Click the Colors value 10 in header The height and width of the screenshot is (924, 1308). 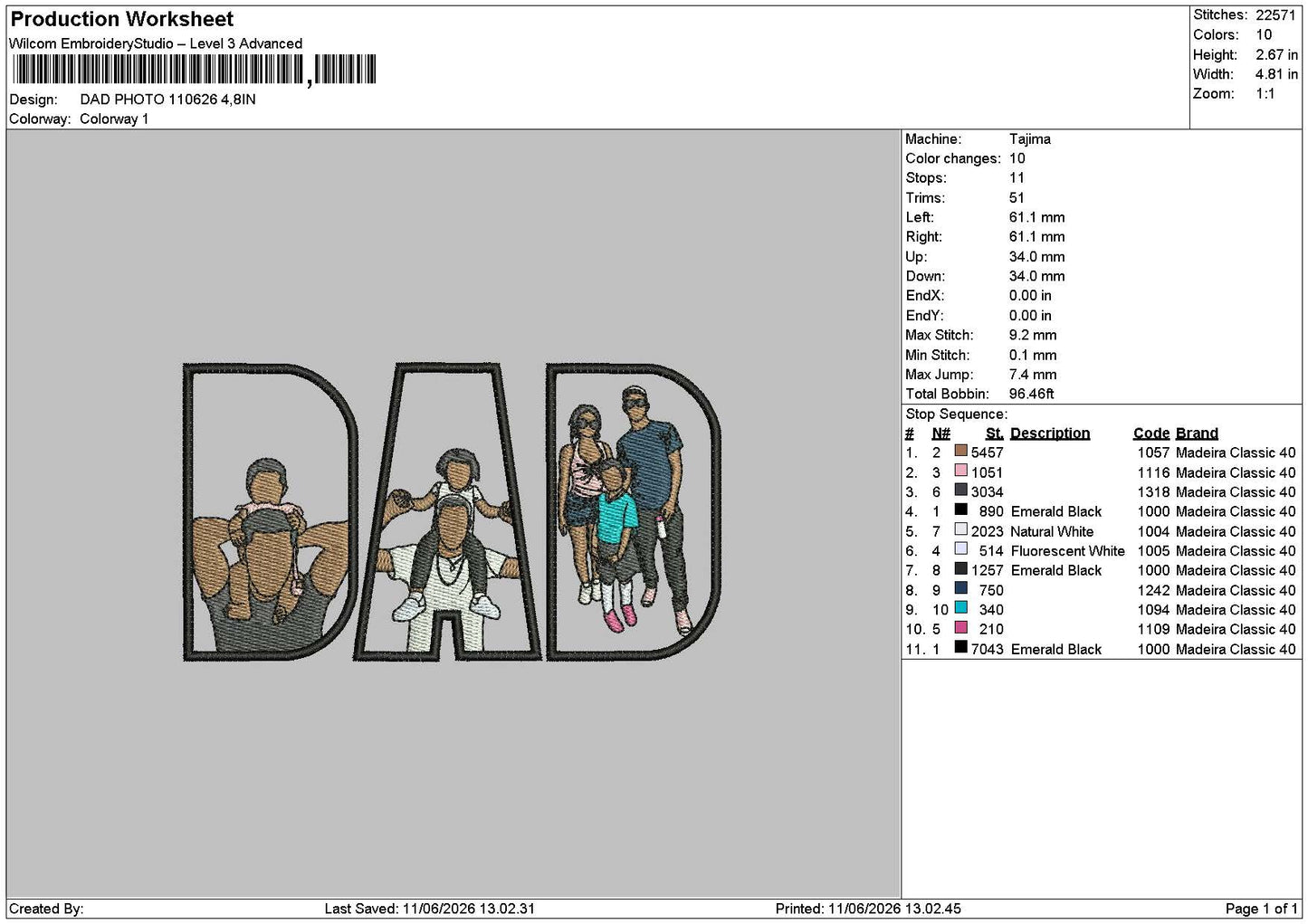click(x=1264, y=35)
